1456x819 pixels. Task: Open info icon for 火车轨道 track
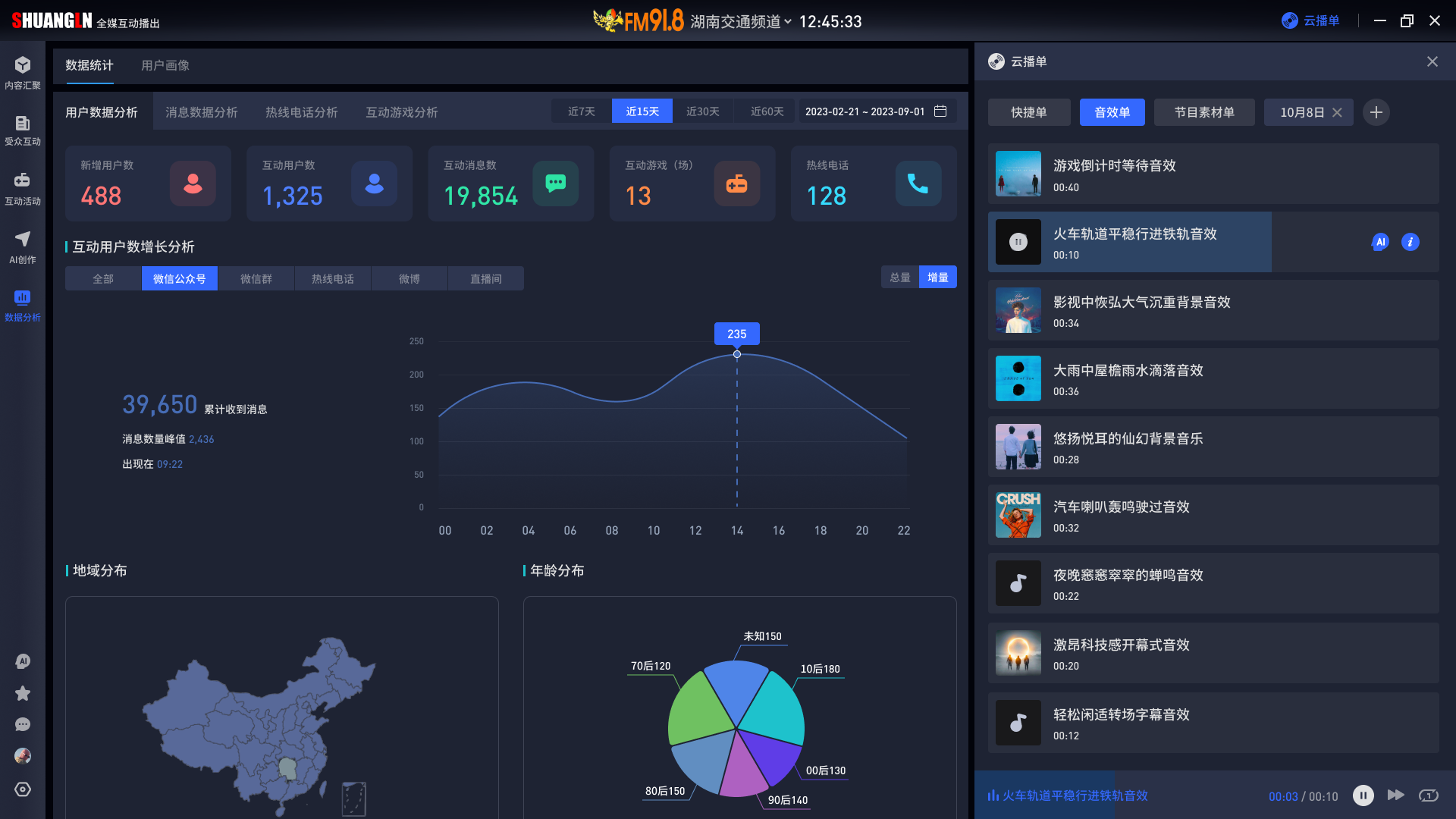pyautogui.click(x=1410, y=242)
